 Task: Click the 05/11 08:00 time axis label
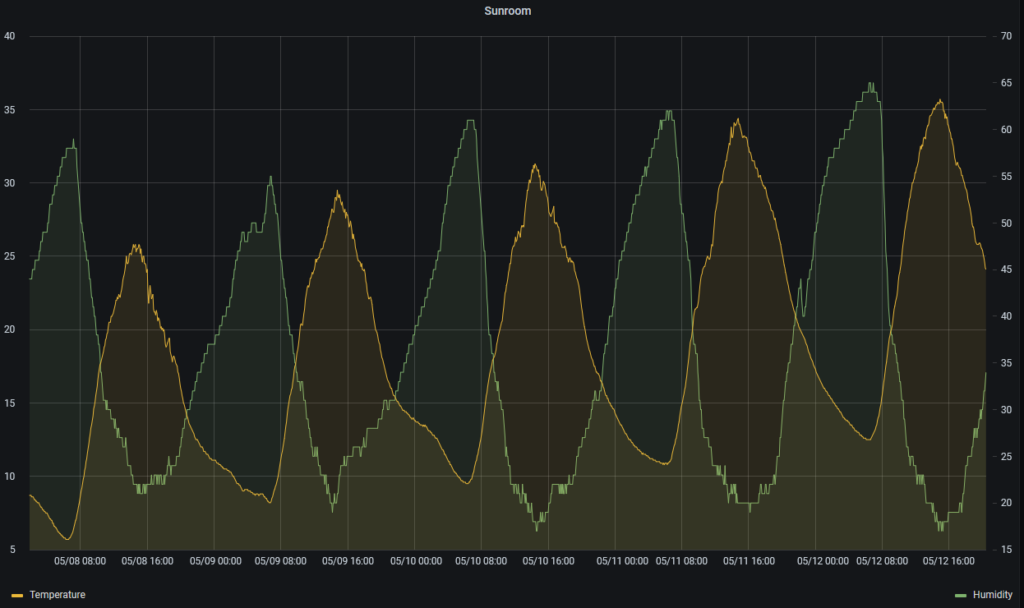pos(682,562)
